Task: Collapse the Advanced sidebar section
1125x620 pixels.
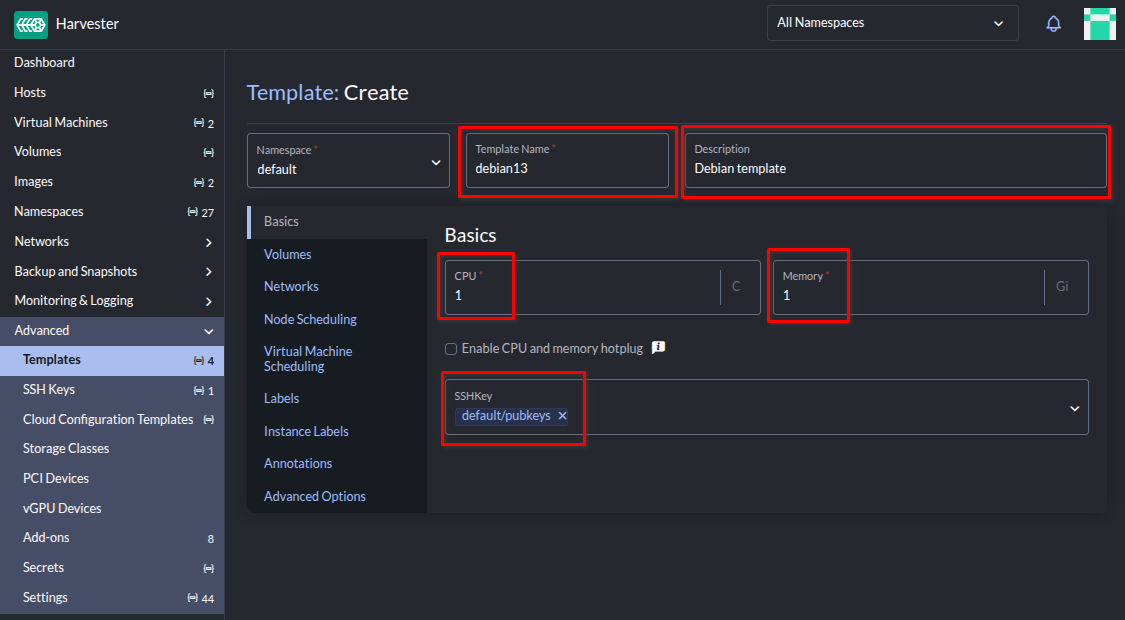Action: coord(208,331)
